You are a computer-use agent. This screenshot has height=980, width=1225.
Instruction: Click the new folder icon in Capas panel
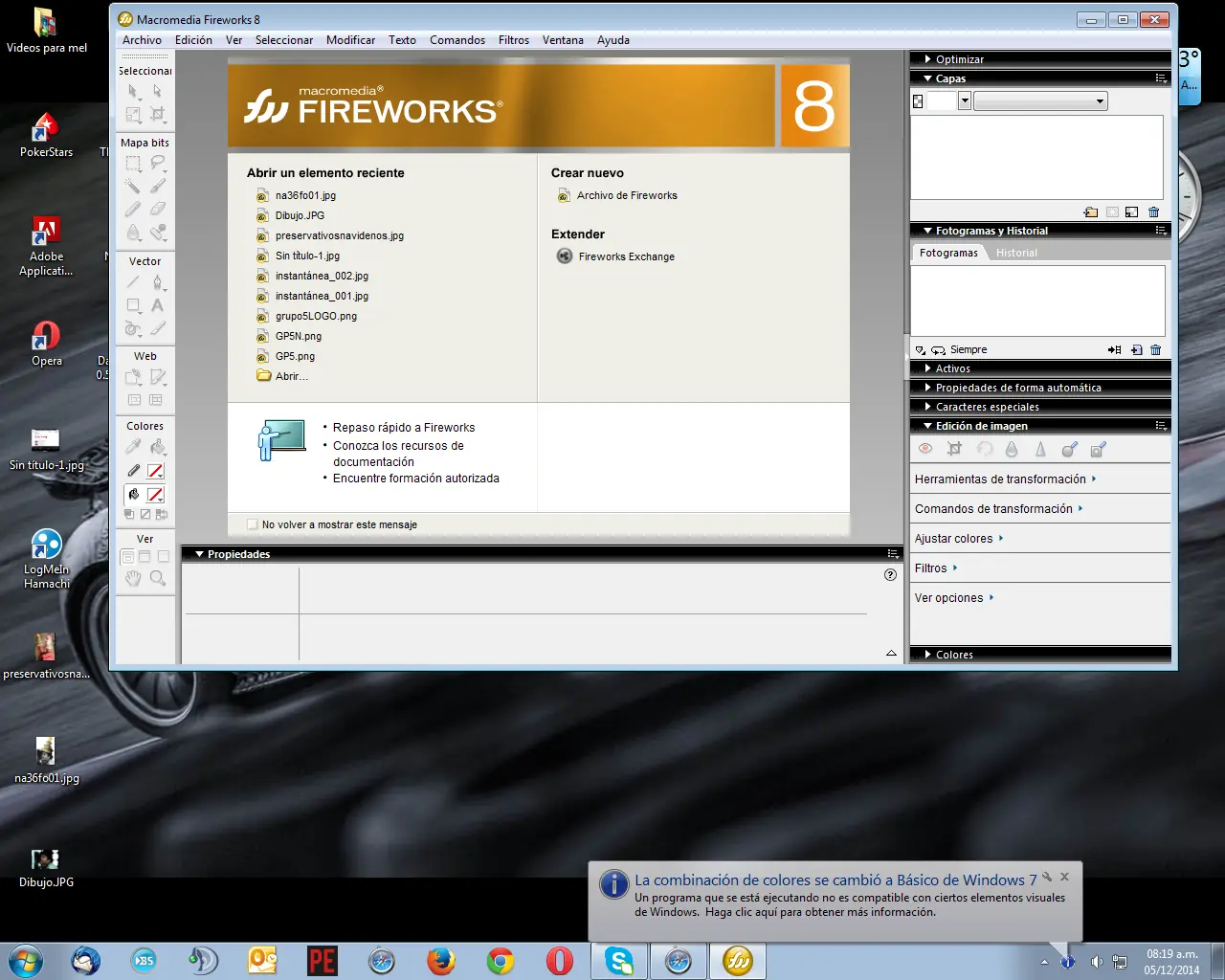coord(1091,212)
